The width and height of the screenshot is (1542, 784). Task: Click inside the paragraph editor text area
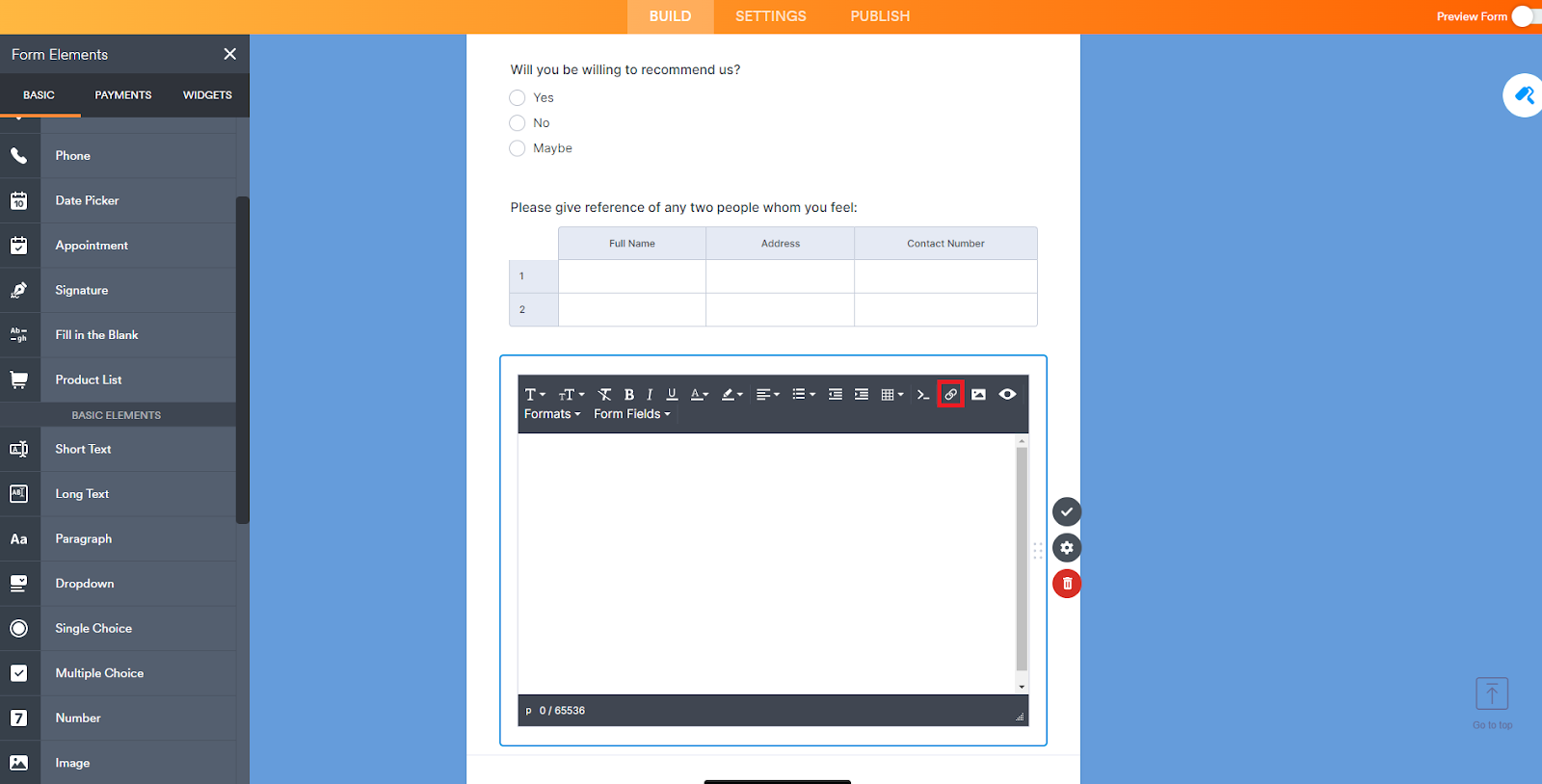[767, 563]
